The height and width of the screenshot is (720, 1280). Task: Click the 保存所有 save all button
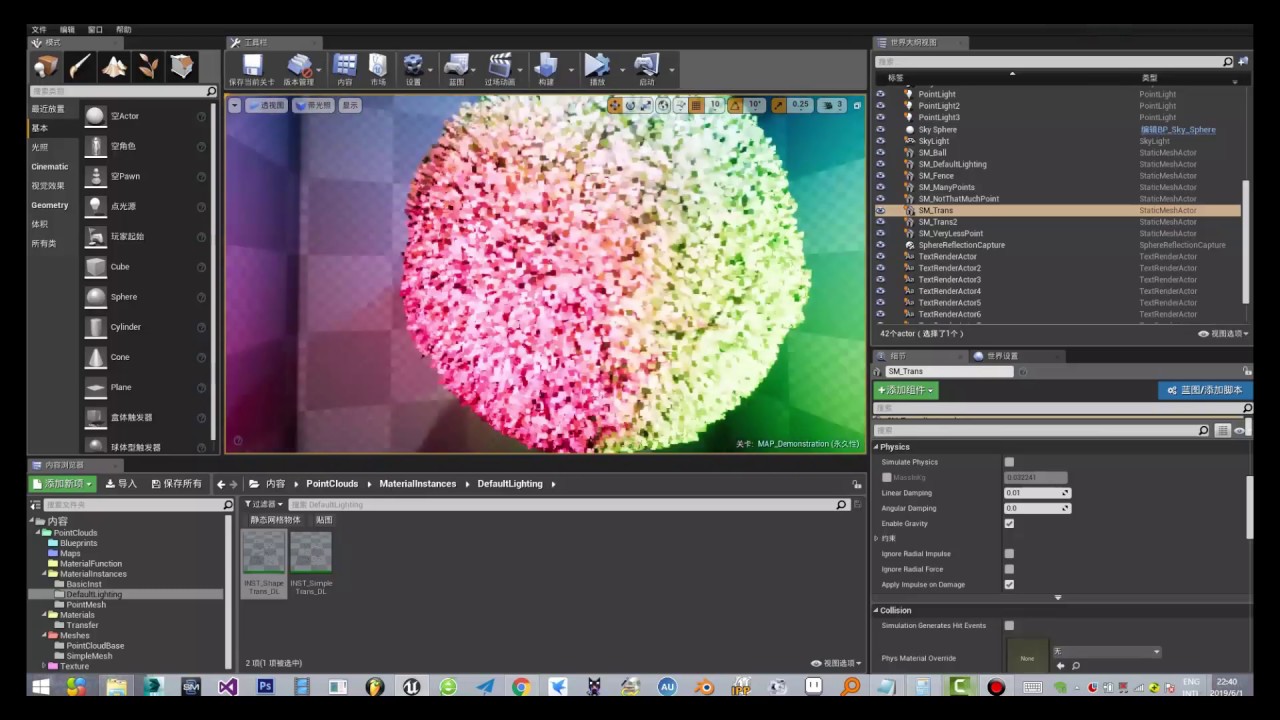click(x=176, y=483)
